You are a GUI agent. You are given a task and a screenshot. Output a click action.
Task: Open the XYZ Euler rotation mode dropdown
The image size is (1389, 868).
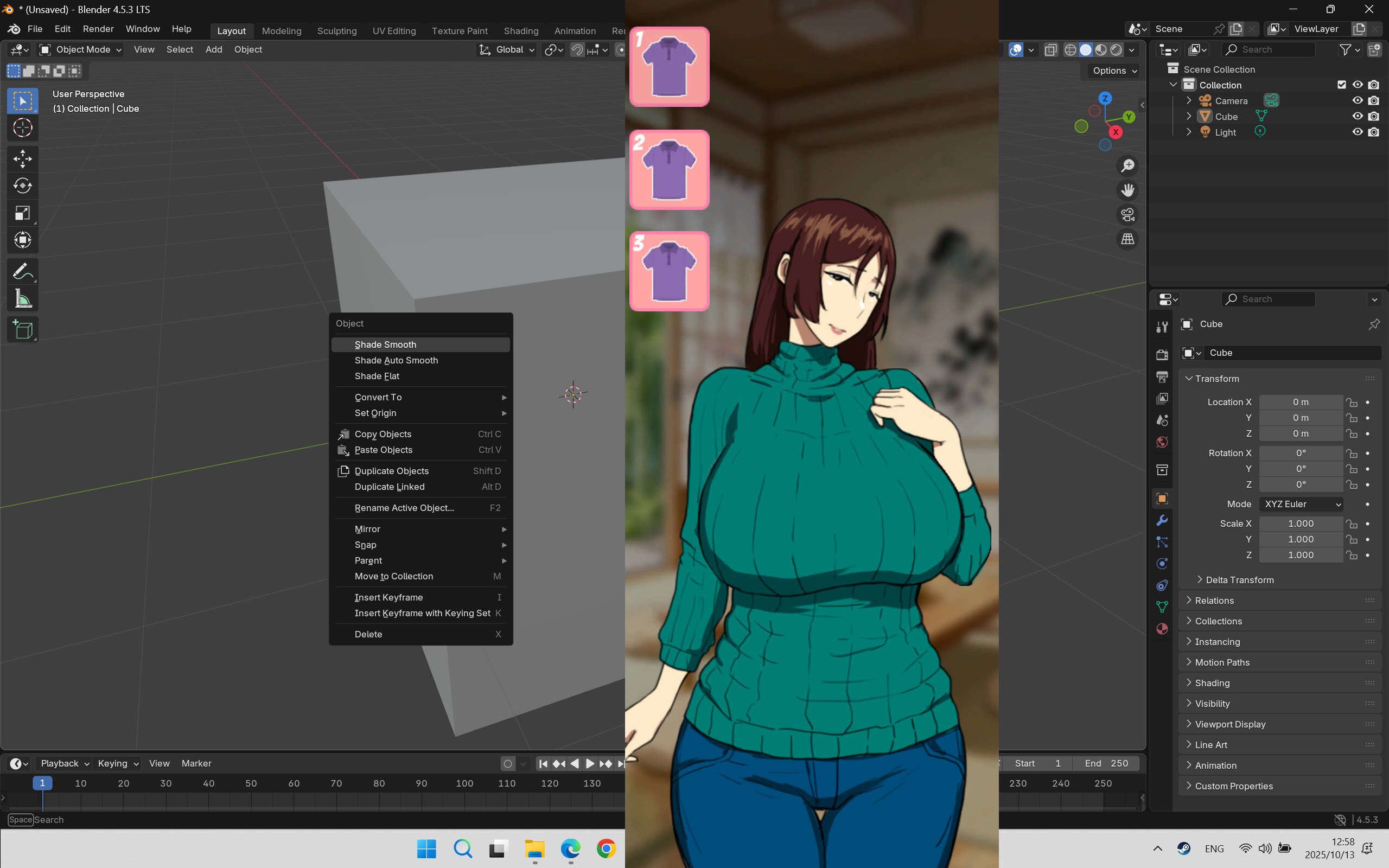tap(1301, 504)
